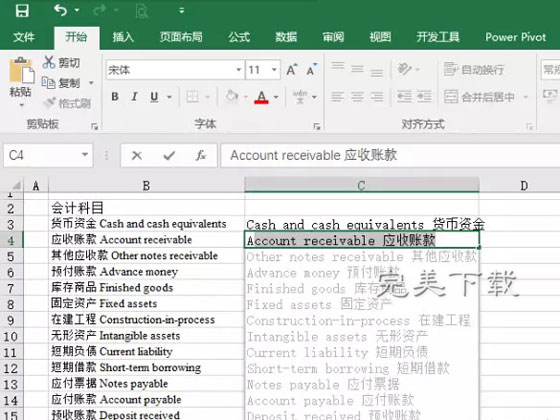Switch to the 插入 ribbon tab
The image size is (560, 420).
pos(123,37)
